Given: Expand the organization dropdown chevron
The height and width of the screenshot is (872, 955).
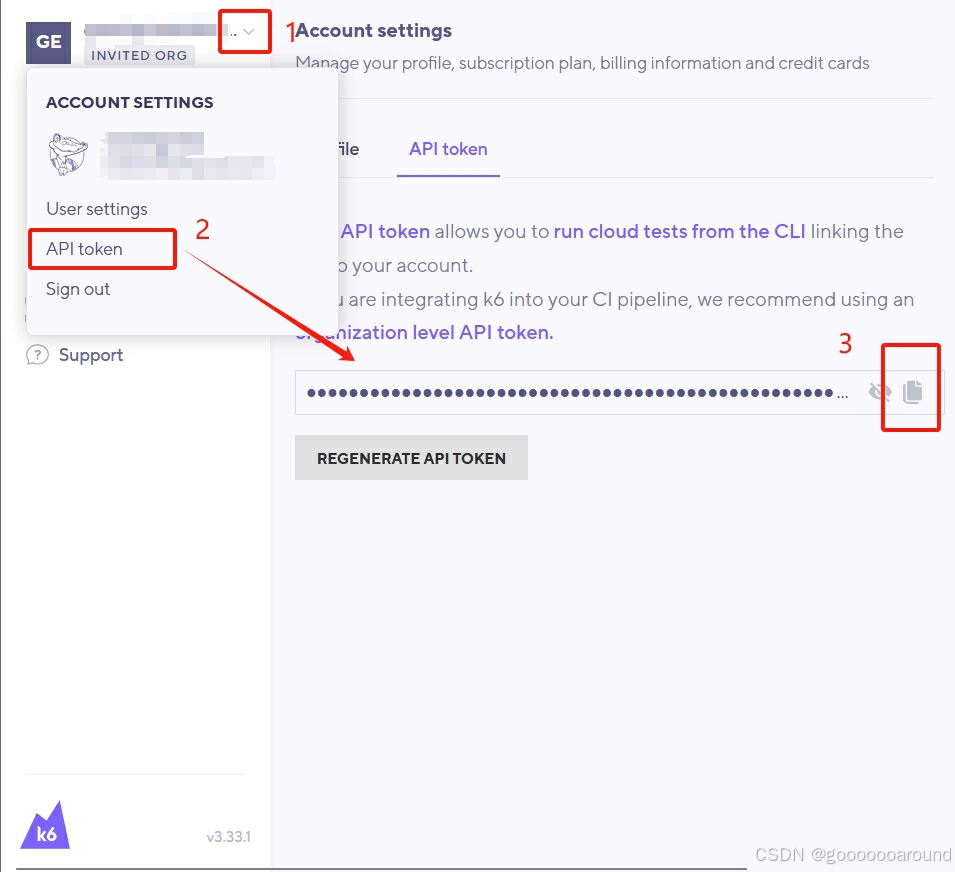Looking at the screenshot, I should [248, 32].
